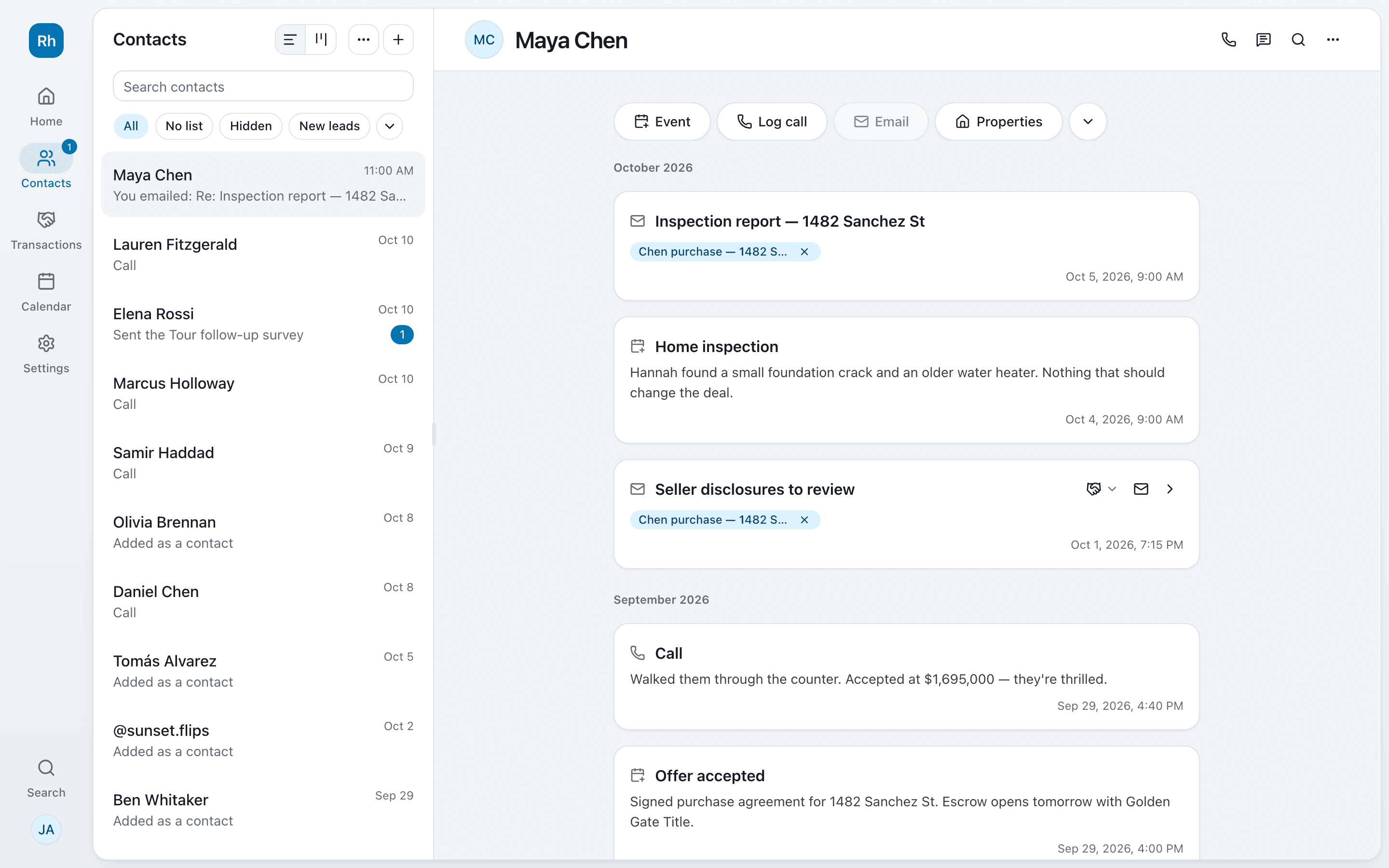Open transaction dropdown on Seller disclosures card
Screen dimensions: 1389x868
pos(1101,489)
